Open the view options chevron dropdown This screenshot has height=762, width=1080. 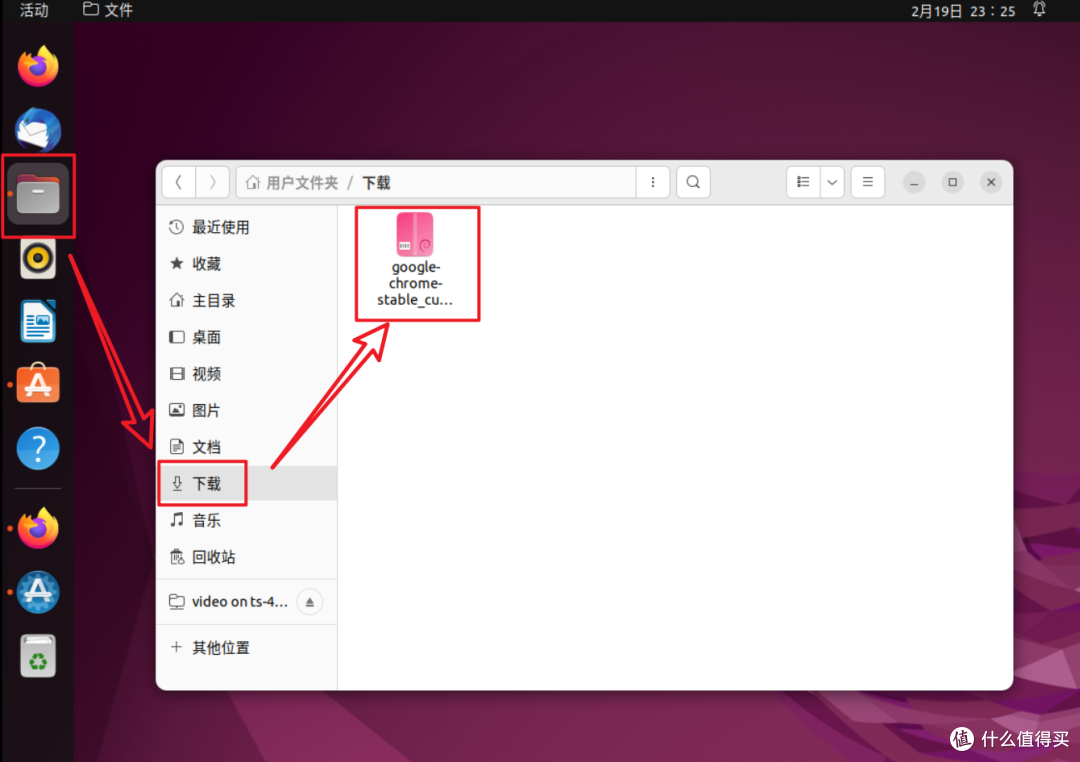pos(831,182)
